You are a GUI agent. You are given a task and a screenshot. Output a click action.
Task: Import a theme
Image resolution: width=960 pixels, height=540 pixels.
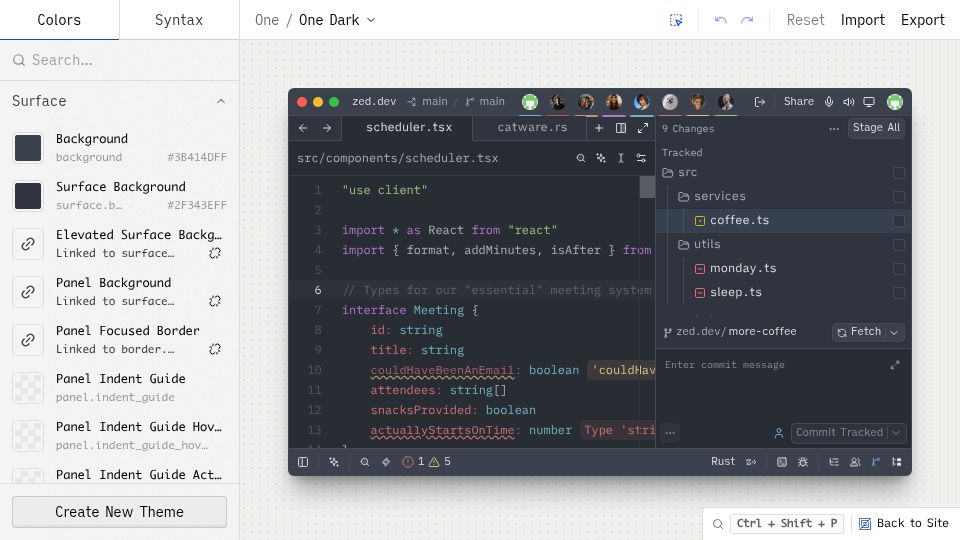coord(863,20)
